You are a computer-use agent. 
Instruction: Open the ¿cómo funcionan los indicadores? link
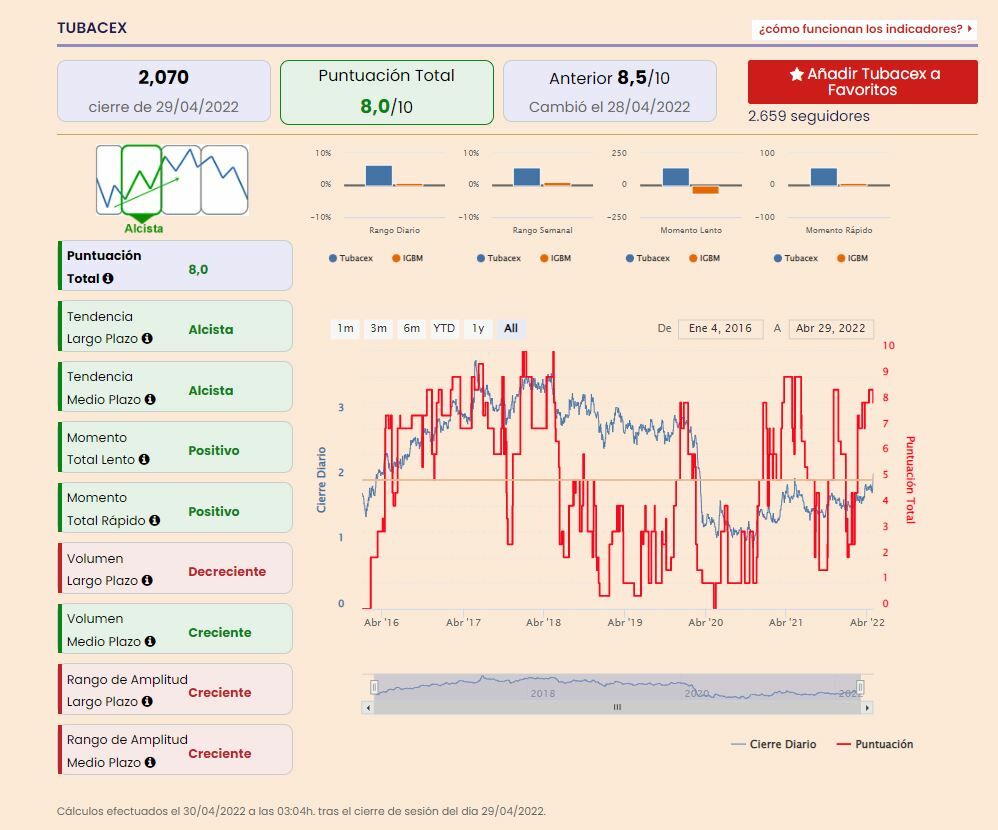pos(864,29)
